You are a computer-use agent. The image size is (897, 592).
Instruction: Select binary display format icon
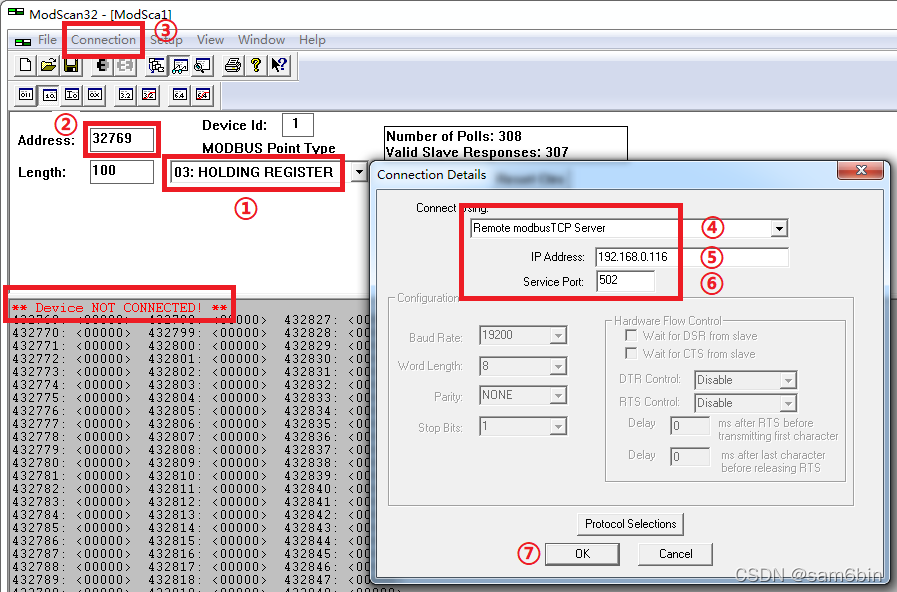point(26,95)
